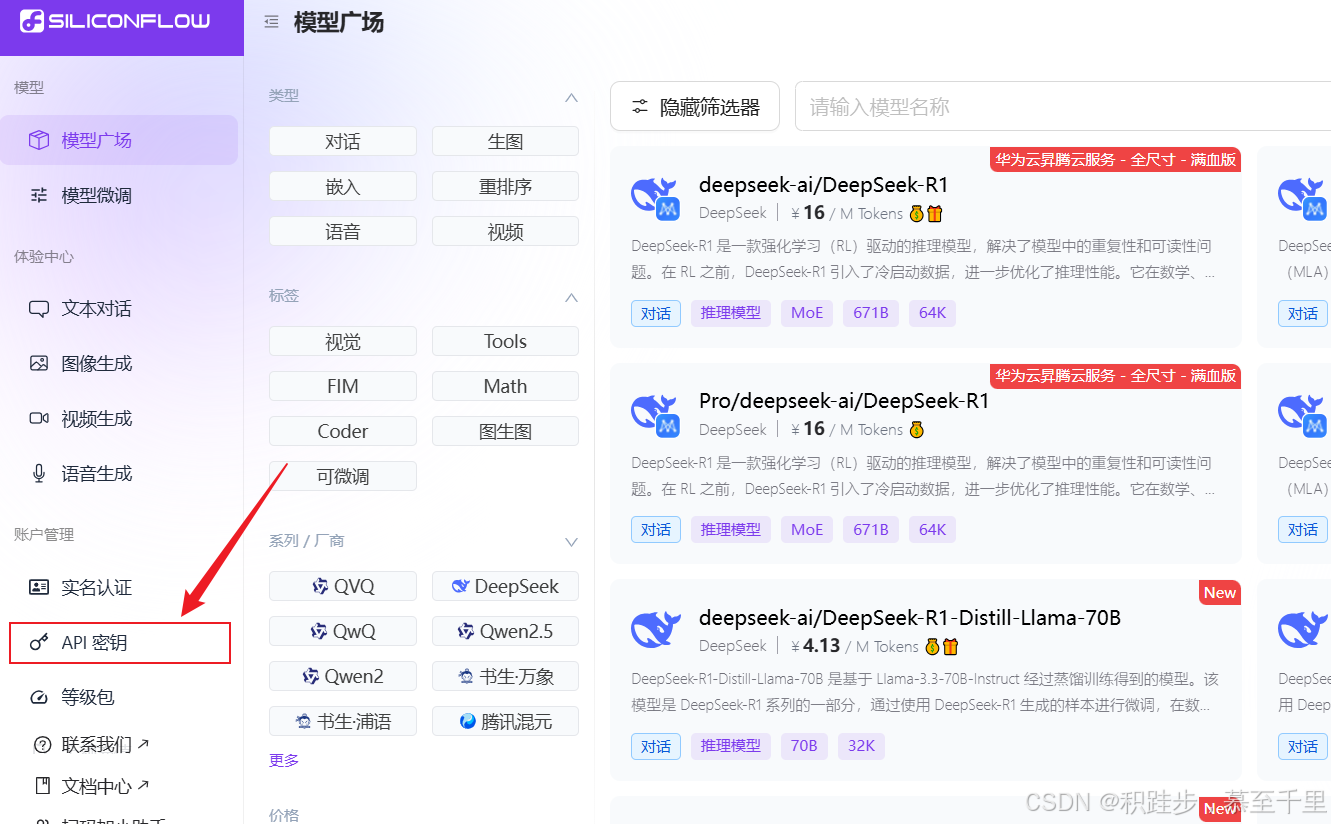Click the gift icon on DeepSeek-R1-Distill-Llama-70B price
The image size is (1331, 824).
950,646
